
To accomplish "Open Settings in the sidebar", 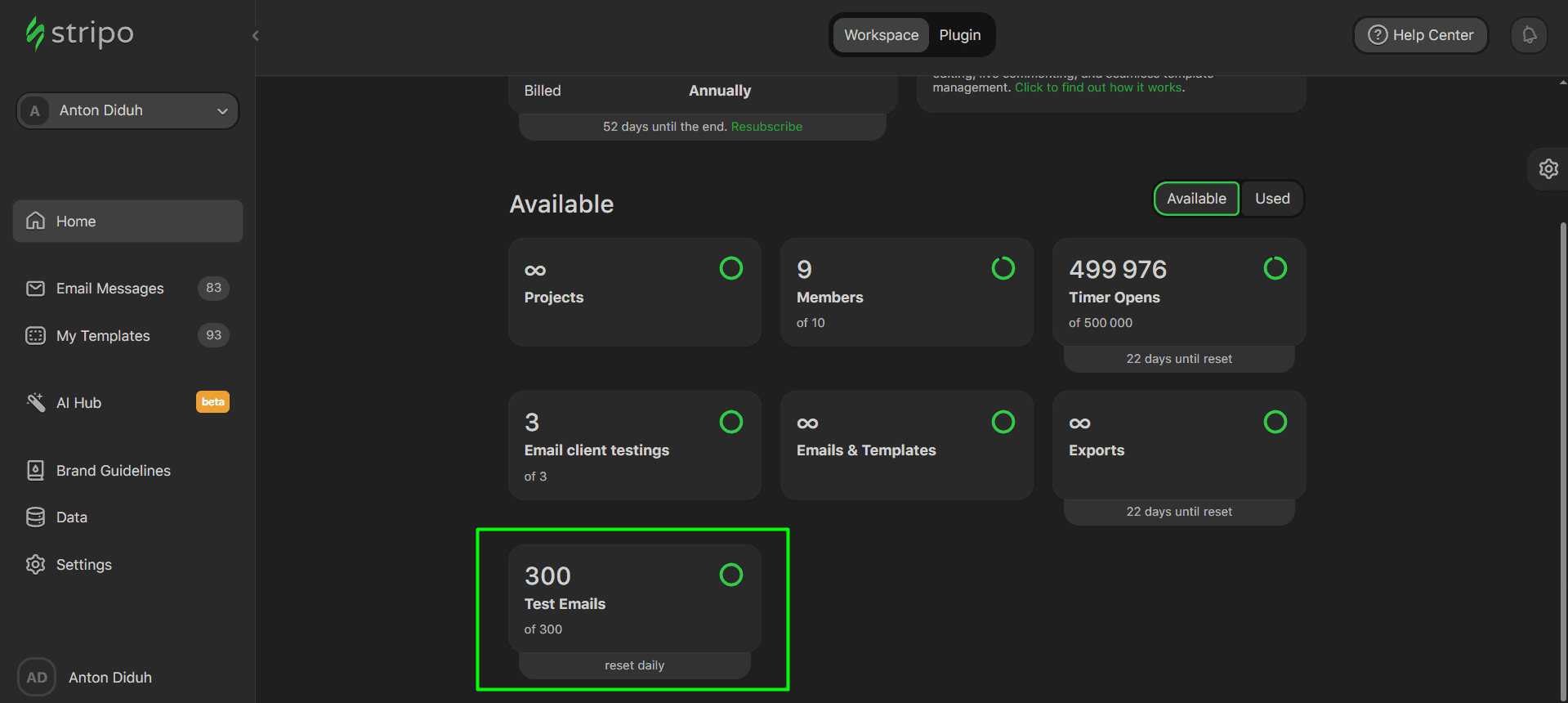I will (83, 565).
